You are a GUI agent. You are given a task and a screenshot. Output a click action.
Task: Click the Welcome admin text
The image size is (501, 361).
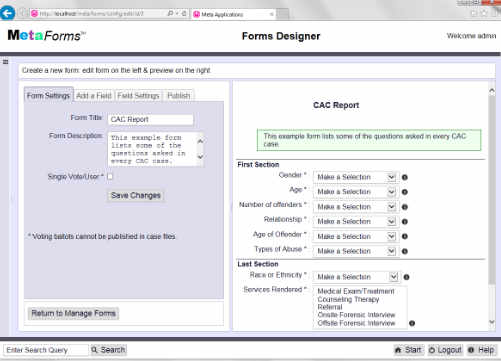tap(471, 36)
